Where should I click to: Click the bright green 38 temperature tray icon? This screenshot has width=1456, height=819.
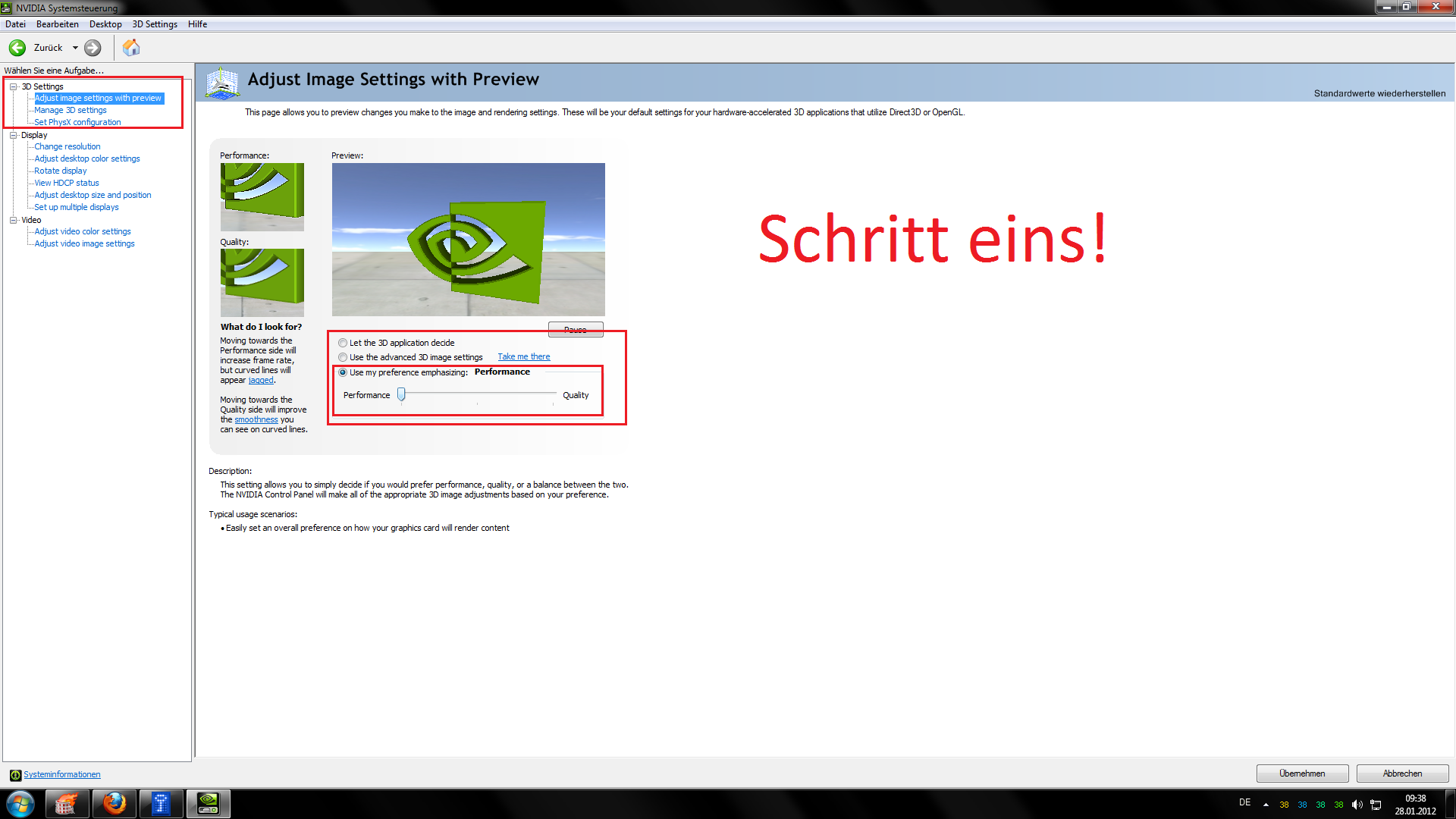click(1338, 805)
